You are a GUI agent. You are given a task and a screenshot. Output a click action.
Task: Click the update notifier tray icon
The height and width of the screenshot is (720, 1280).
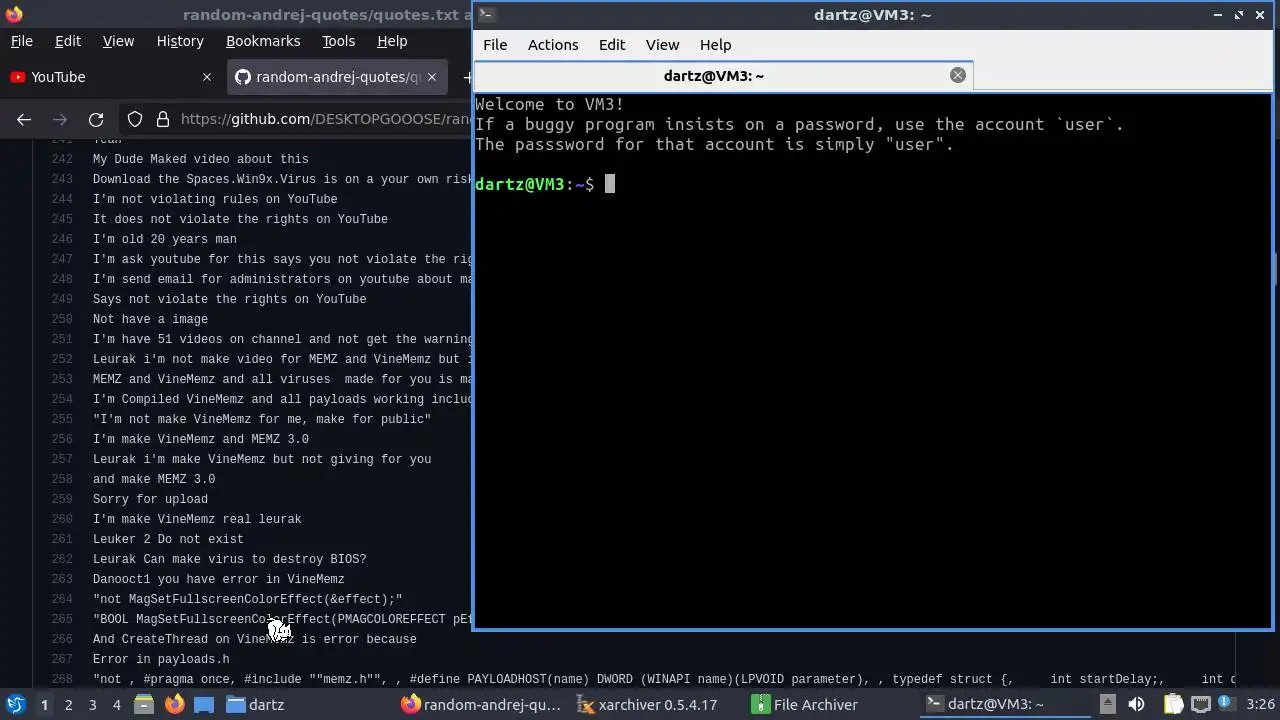point(1225,703)
